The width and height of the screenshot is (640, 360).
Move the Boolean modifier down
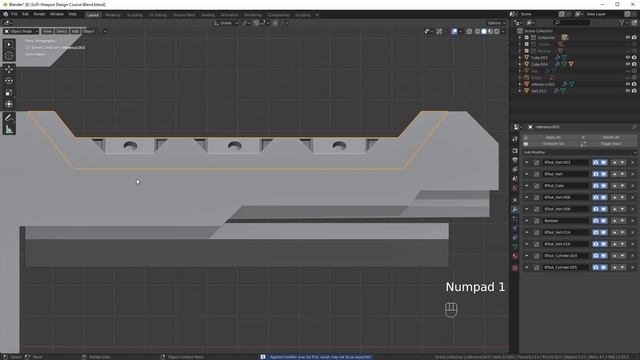(x=622, y=221)
